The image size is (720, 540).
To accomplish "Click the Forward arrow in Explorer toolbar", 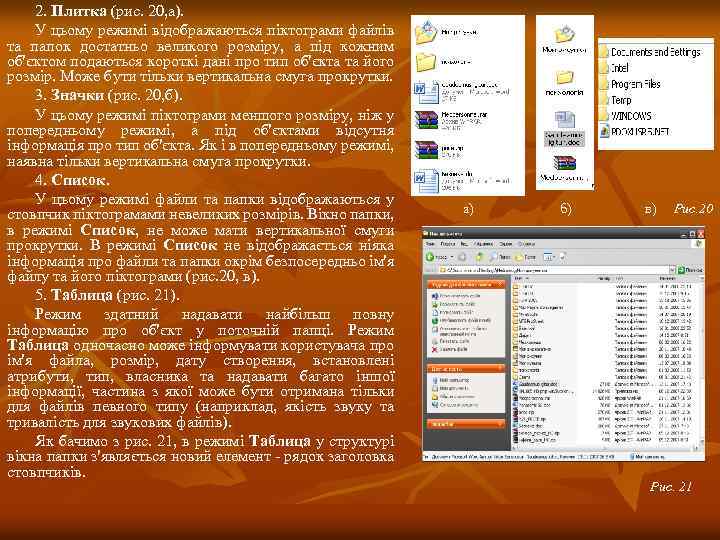I will [461, 257].
